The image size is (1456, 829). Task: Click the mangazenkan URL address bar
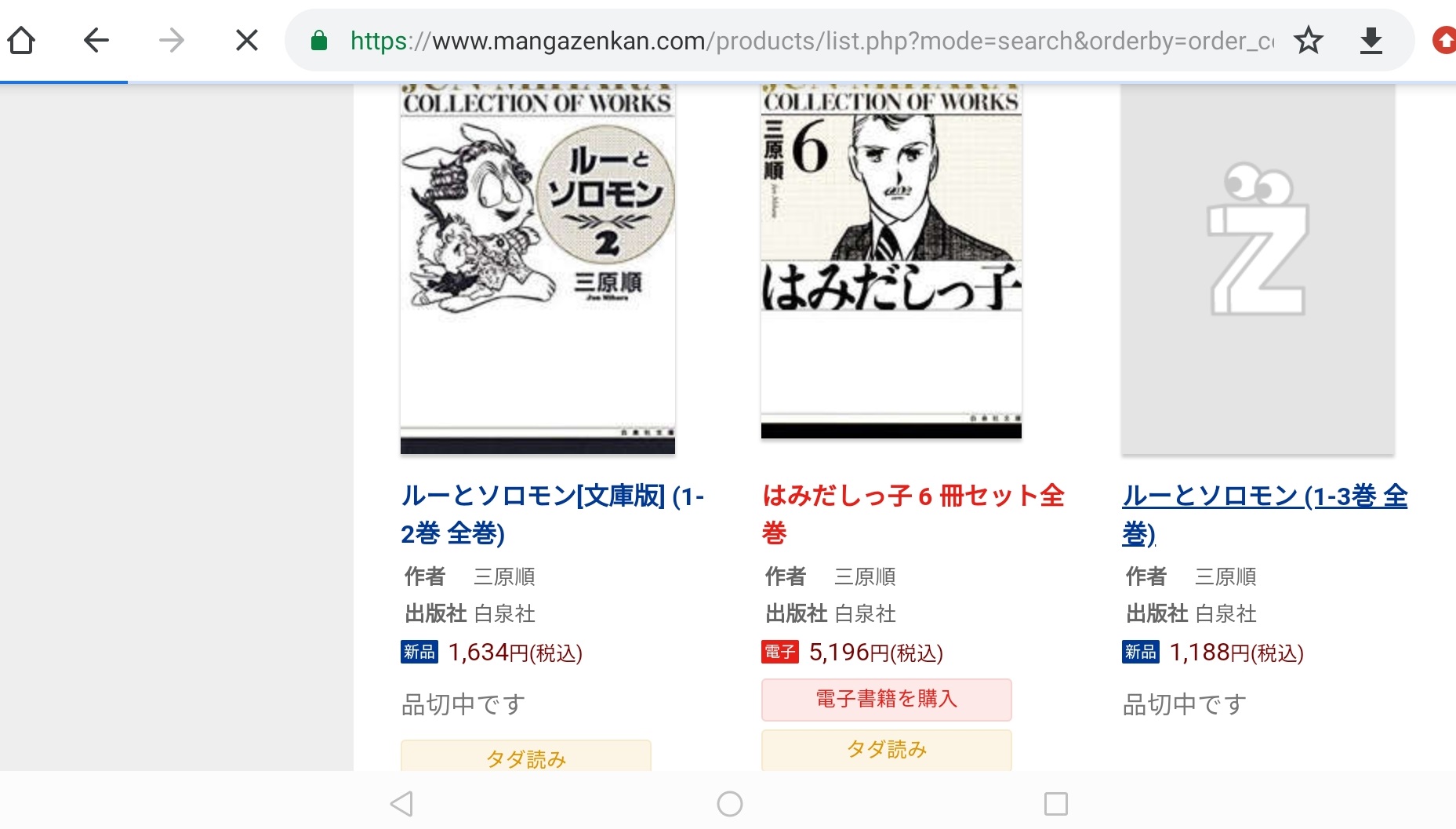pyautogui.click(x=812, y=41)
